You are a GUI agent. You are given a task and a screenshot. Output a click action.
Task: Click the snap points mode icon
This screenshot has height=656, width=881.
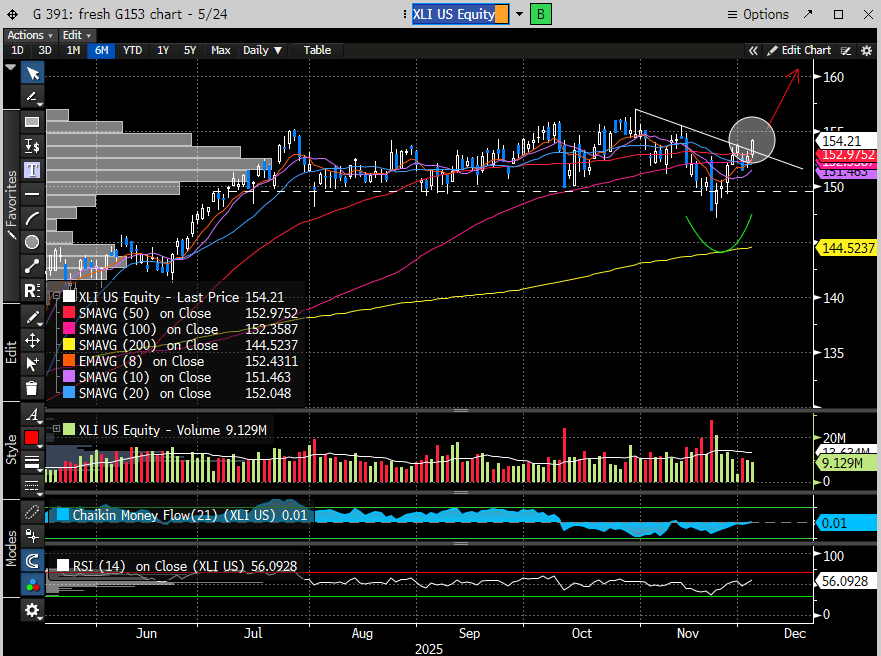pyautogui.click(x=33, y=536)
